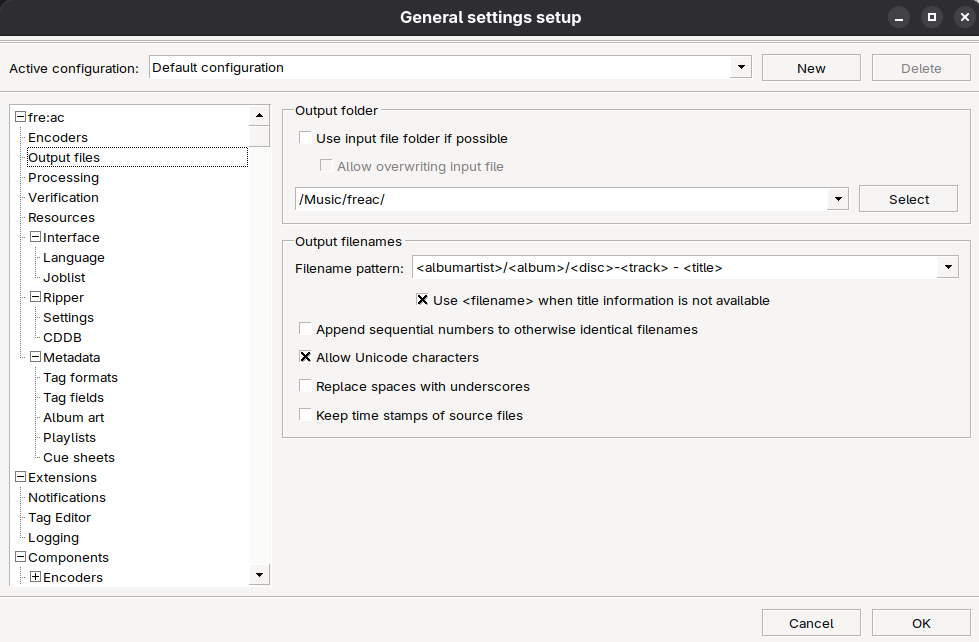This screenshot has height=642, width=979.
Task: Open the Filename pattern dropdown
Action: (x=947, y=268)
